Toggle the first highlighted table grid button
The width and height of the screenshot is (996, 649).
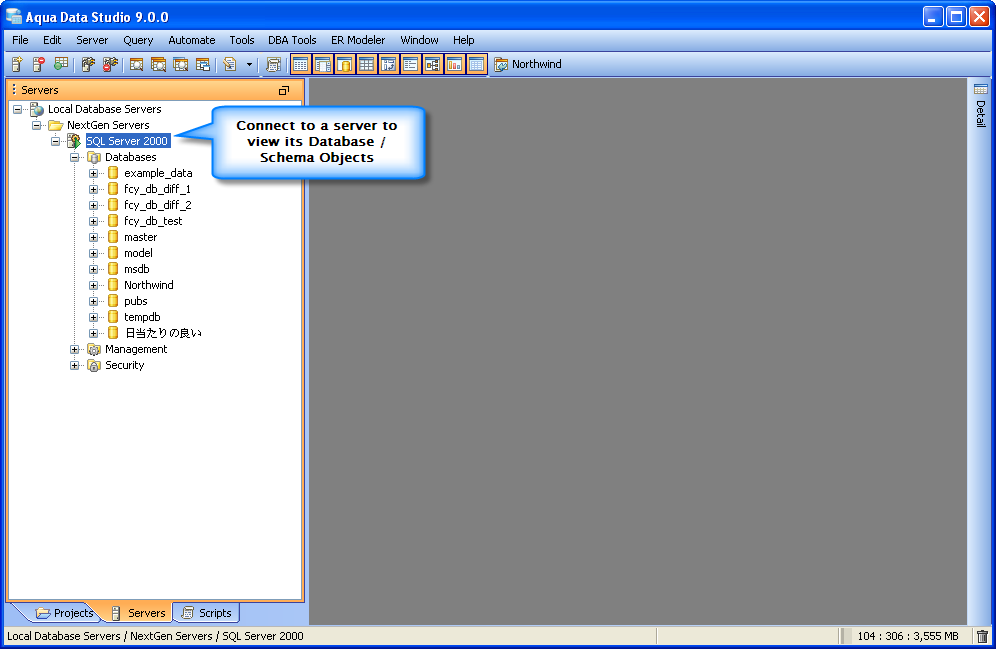point(300,64)
